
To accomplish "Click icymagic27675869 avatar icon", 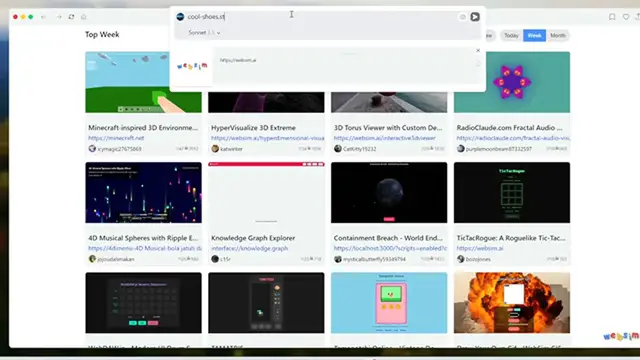I will [92, 149].
